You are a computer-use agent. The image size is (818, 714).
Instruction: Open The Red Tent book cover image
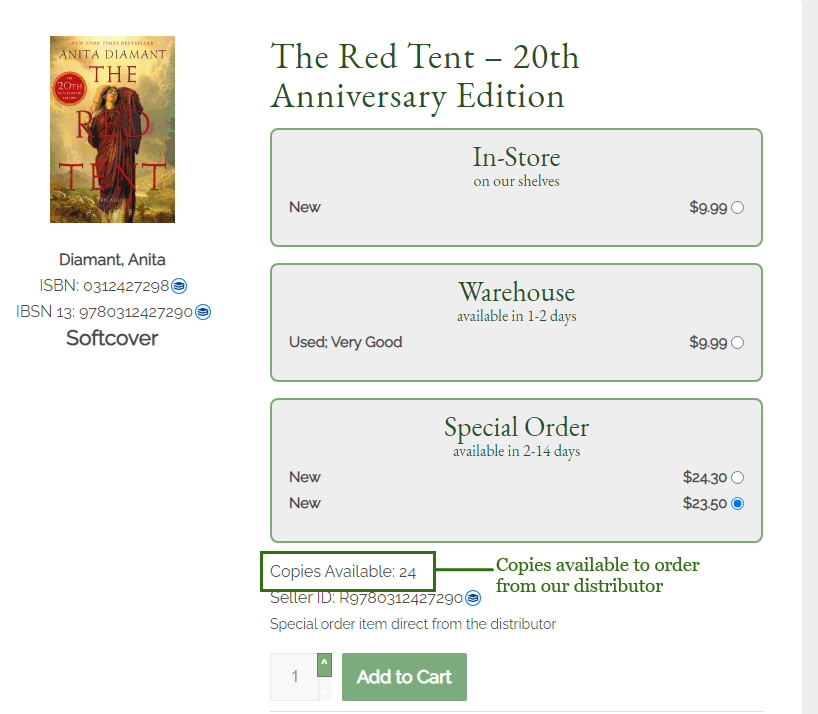click(112, 129)
